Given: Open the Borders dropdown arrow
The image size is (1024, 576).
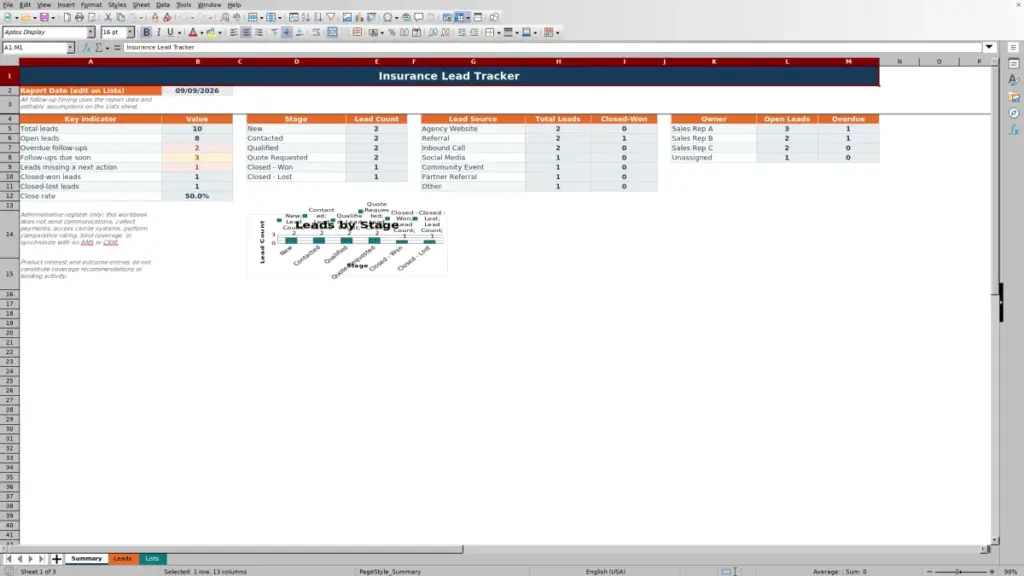Looking at the screenshot, I should 498,33.
